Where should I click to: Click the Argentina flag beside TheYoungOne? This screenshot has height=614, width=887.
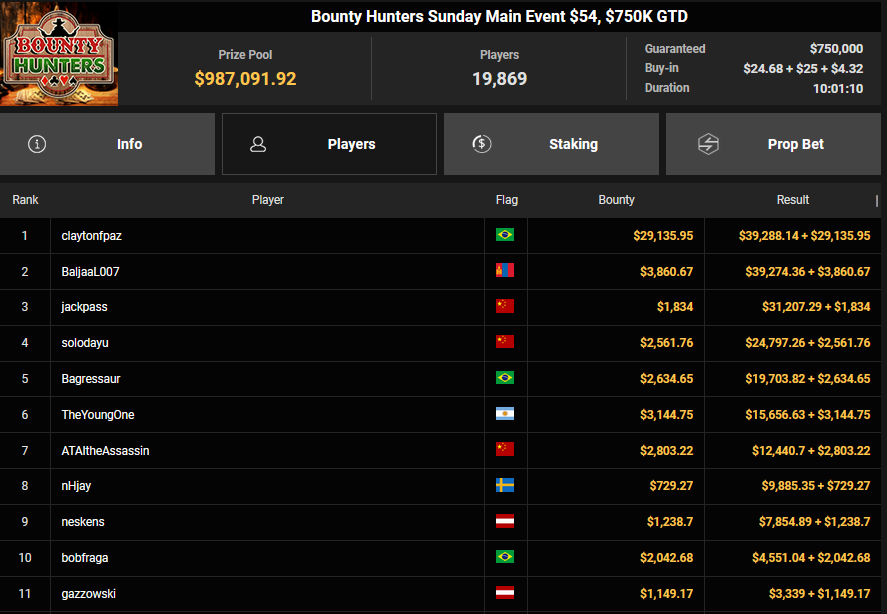tap(505, 414)
